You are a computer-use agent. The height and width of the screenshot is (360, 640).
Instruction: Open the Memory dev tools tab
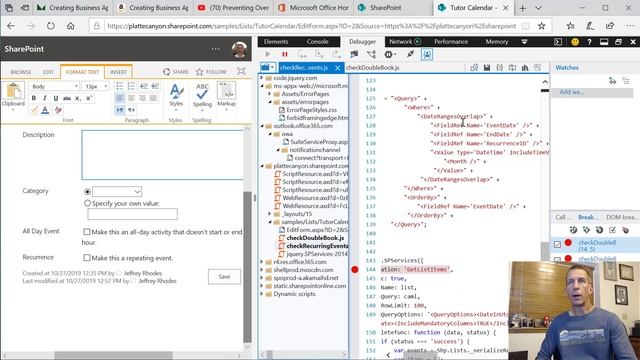[497, 42]
